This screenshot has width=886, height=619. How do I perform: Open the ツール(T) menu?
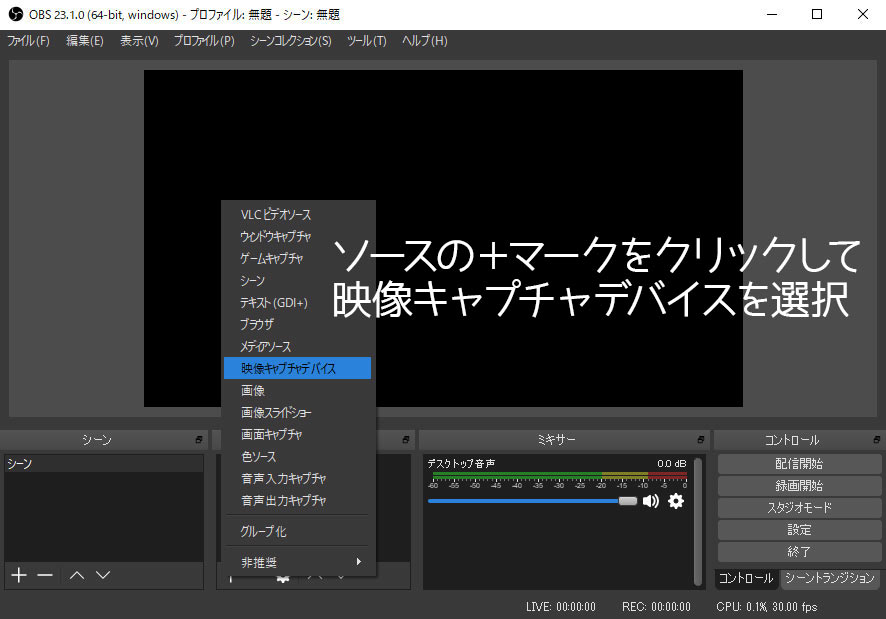367,41
